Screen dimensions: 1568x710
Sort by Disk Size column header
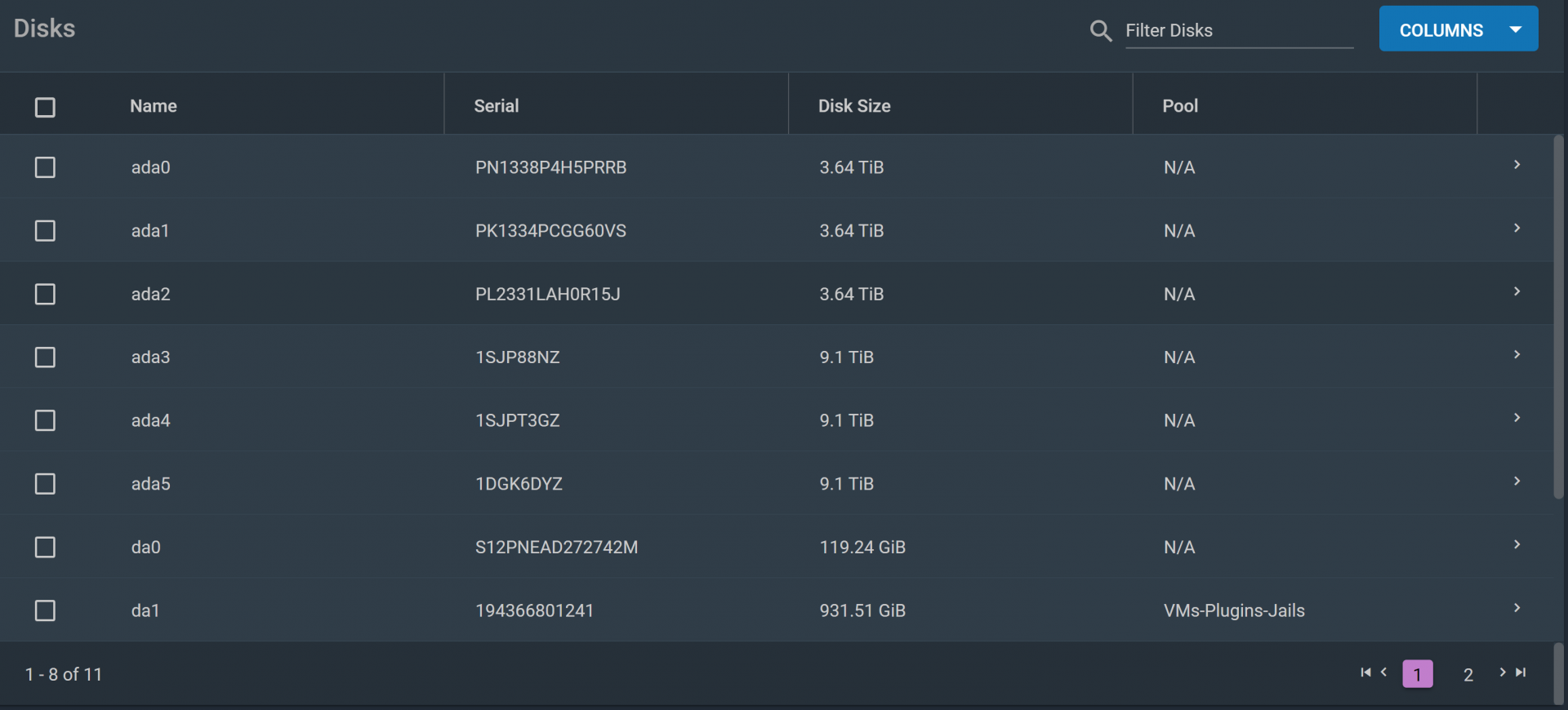(854, 106)
